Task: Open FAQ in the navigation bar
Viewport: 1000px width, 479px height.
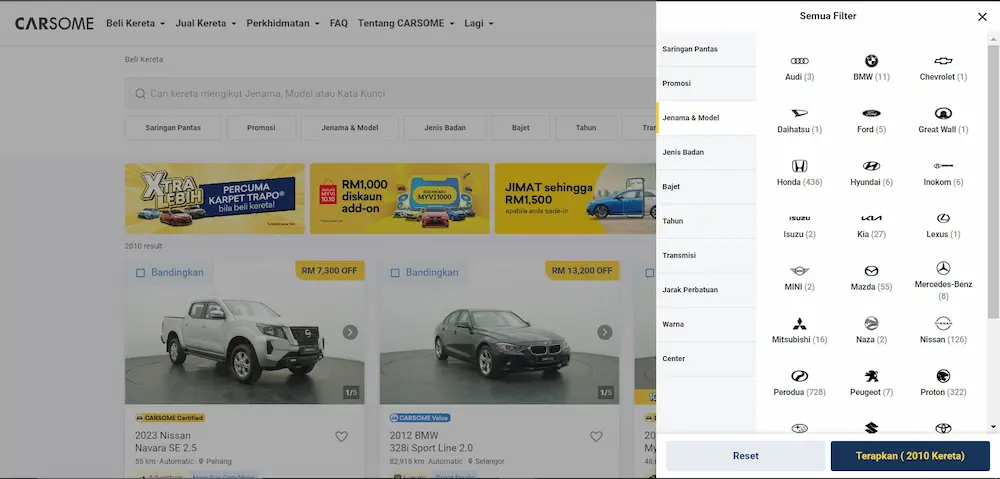Action: coord(339,23)
